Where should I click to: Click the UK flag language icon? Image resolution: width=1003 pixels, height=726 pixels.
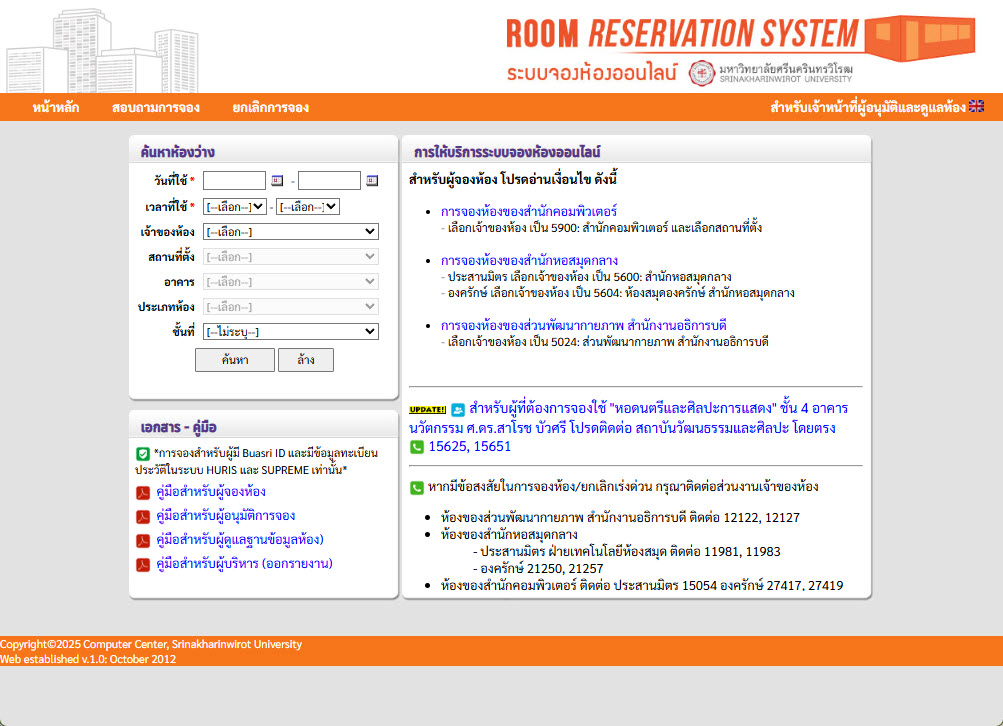[977, 106]
